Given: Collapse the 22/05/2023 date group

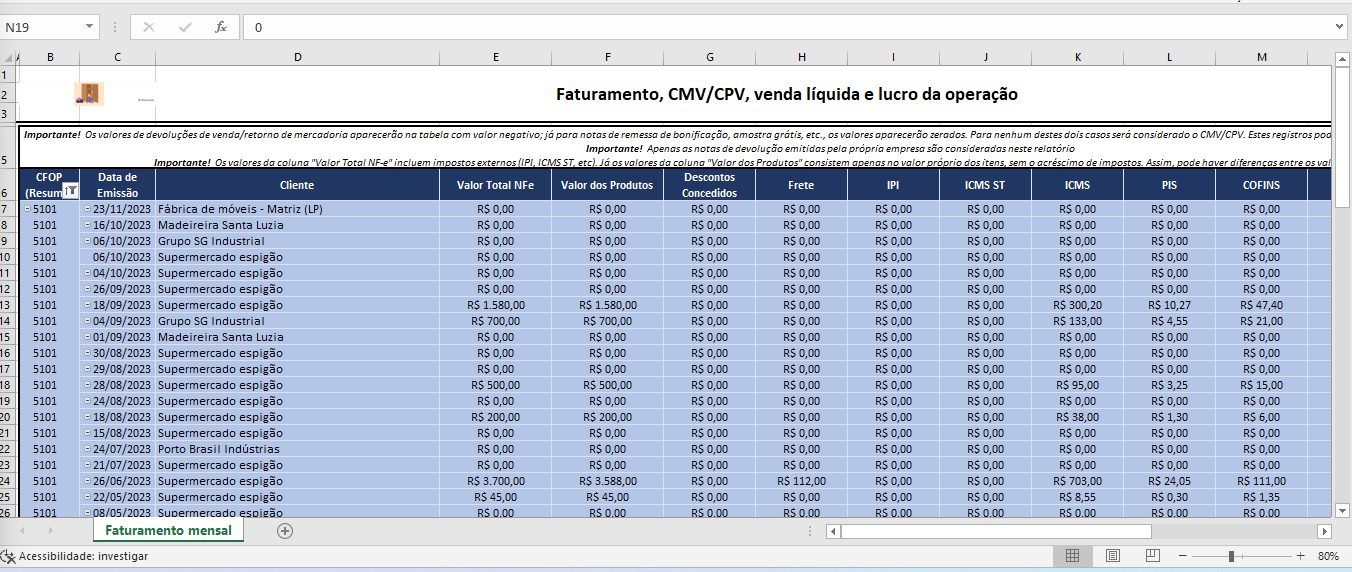Looking at the screenshot, I should click(x=88, y=497).
